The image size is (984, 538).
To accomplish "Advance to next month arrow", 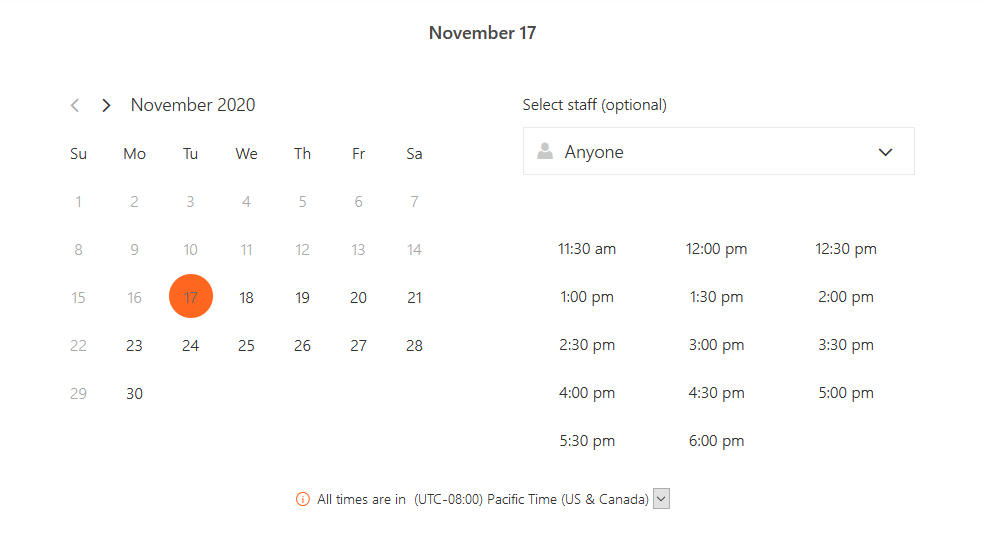I will point(106,105).
